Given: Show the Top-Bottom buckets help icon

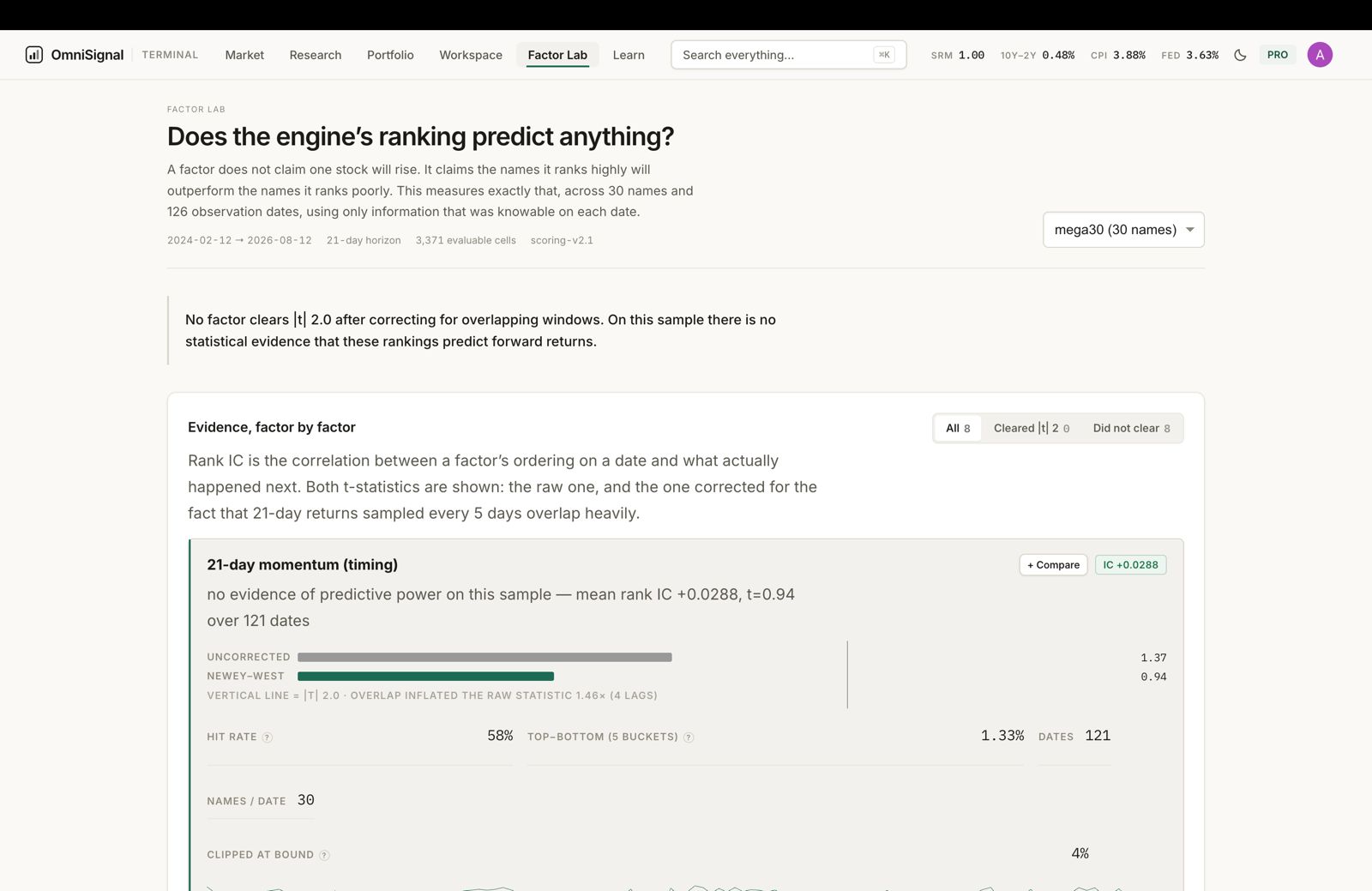Looking at the screenshot, I should (689, 737).
